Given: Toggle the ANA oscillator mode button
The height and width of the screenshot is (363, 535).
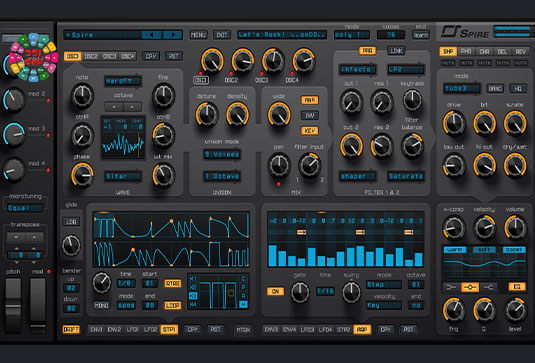Looking at the screenshot, I should pos(309,100).
